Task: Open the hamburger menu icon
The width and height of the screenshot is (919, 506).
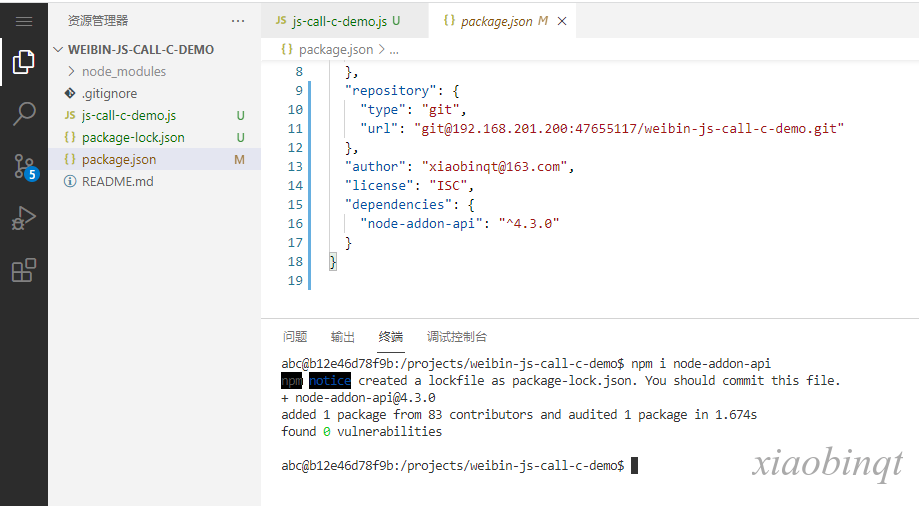Action: pyautogui.click(x=24, y=22)
